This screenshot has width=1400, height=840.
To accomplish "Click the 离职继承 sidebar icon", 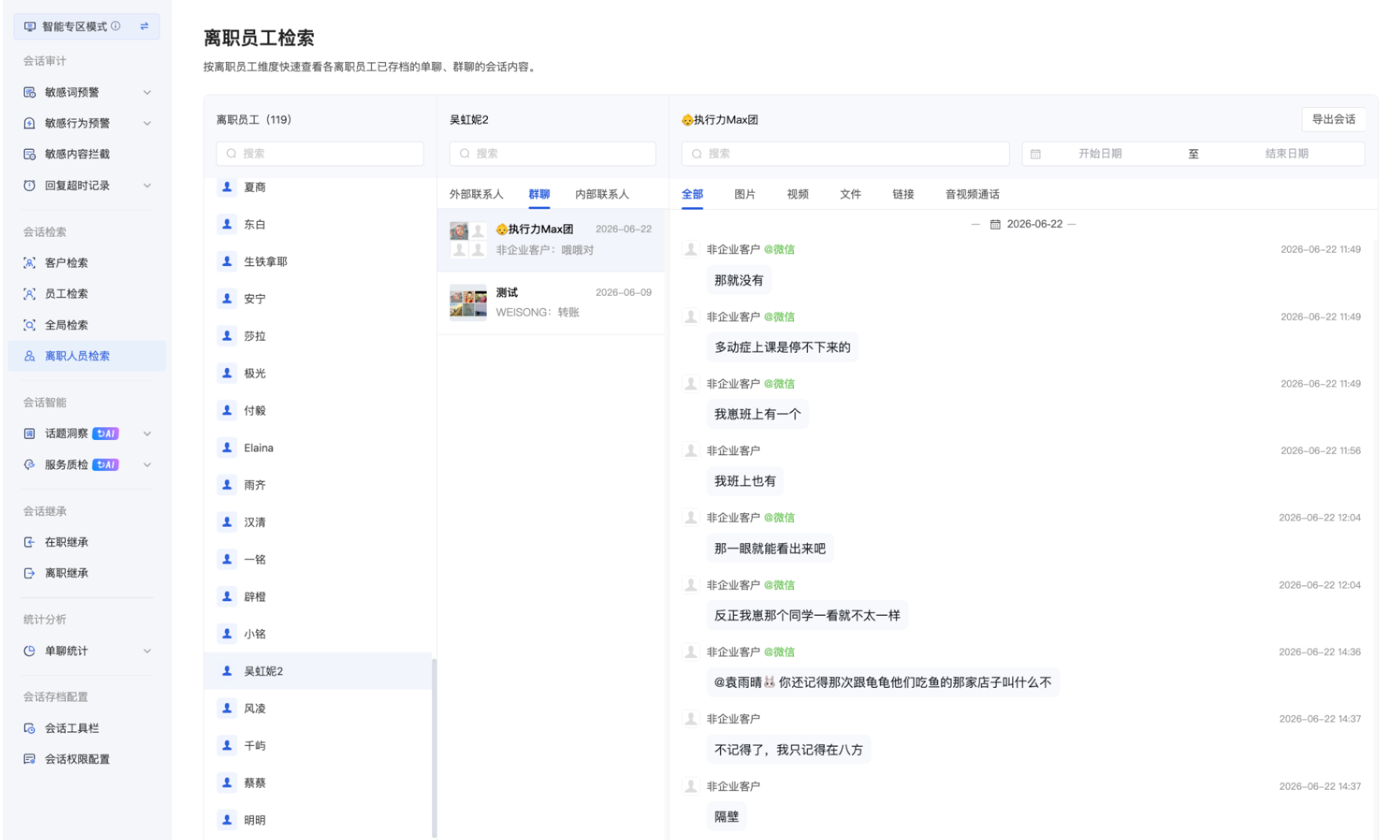I will tap(29, 573).
